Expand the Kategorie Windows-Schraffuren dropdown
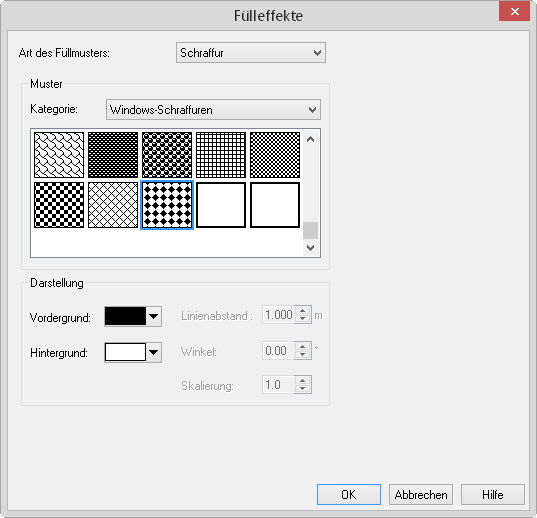Image resolution: width=537 pixels, height=518 pixels. [x=213, y=110]
